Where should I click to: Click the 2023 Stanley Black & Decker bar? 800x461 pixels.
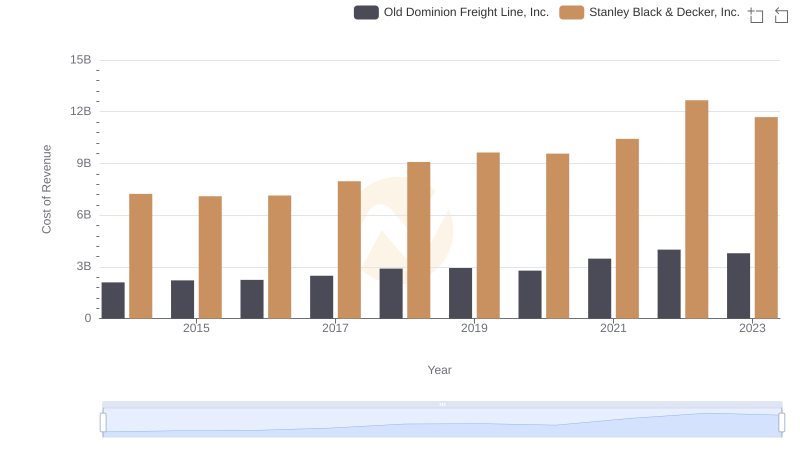pos(766,218)
